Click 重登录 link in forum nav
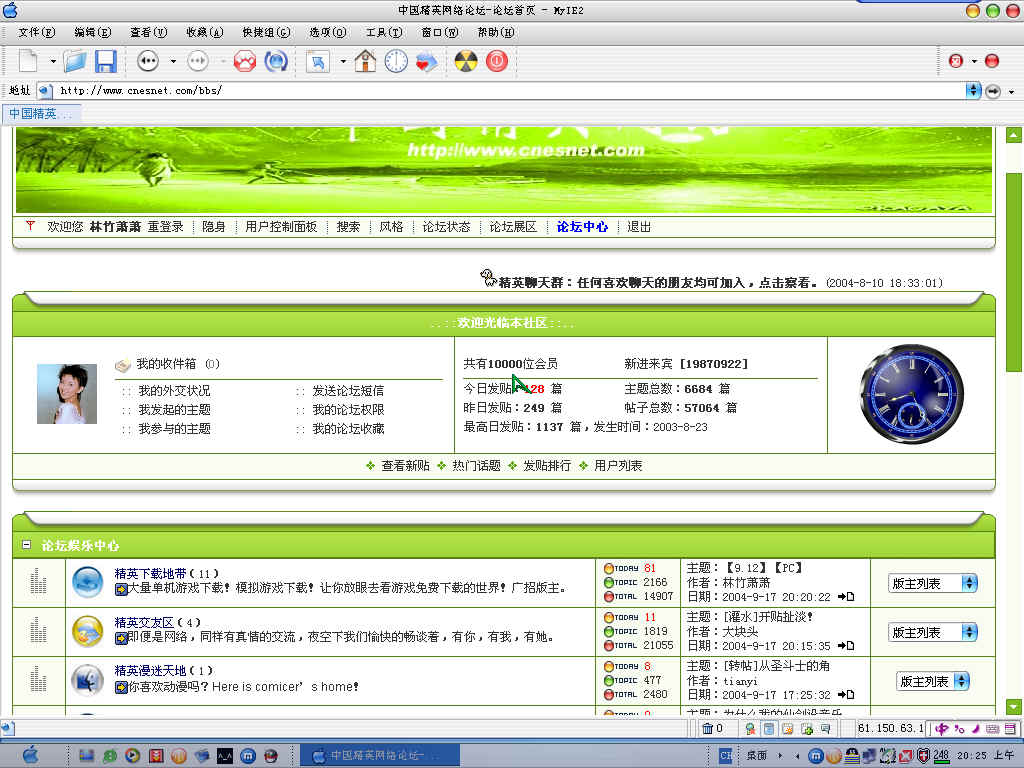 (165, 227)
